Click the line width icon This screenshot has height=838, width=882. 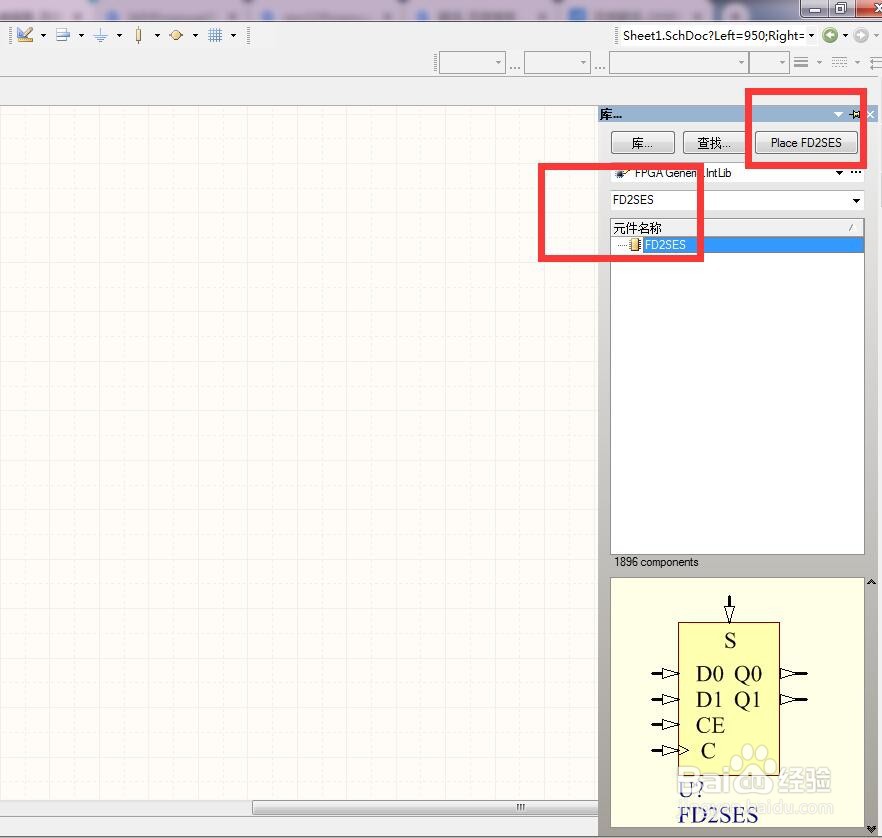801,62
